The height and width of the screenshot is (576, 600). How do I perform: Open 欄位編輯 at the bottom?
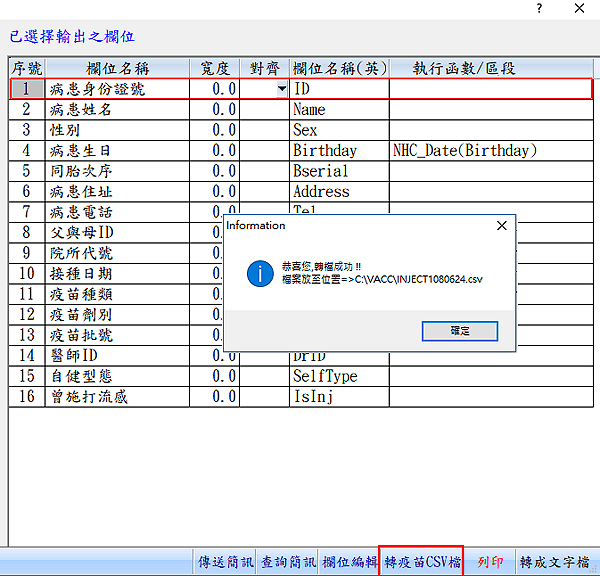350,562
